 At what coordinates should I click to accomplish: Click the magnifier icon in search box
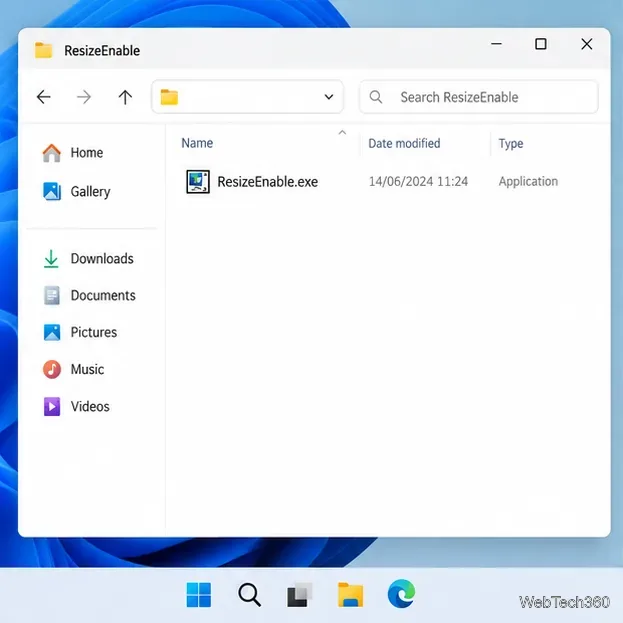(x=376, y=97)
